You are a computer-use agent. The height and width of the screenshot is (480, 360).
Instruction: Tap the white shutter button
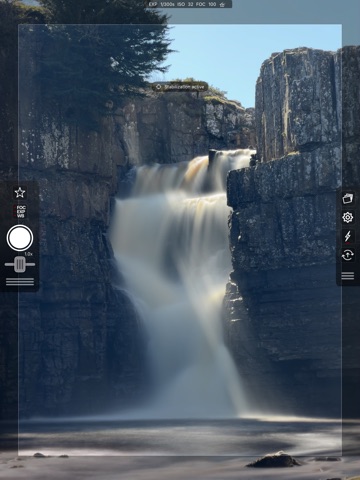pyautogui.click(x=20, y=238)
